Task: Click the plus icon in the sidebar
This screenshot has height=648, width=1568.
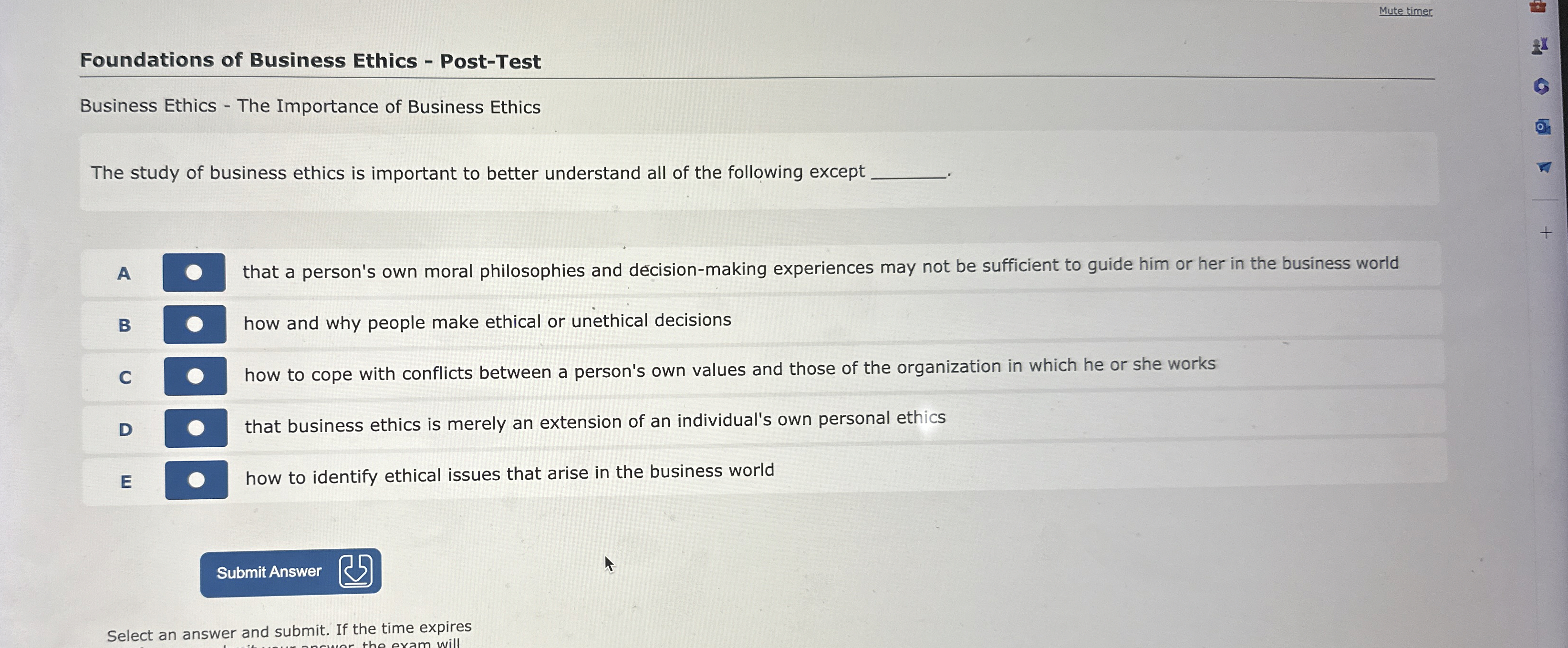Action: [1546, 231]
